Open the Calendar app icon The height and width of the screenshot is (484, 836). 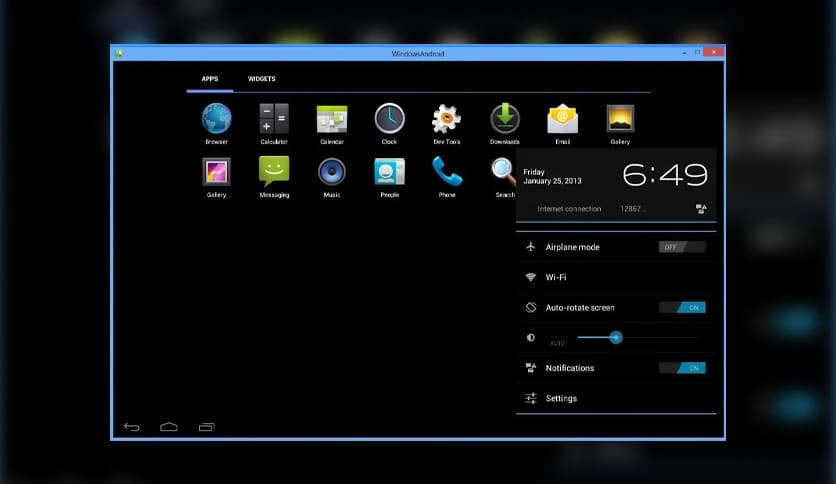tap(332, 119)
